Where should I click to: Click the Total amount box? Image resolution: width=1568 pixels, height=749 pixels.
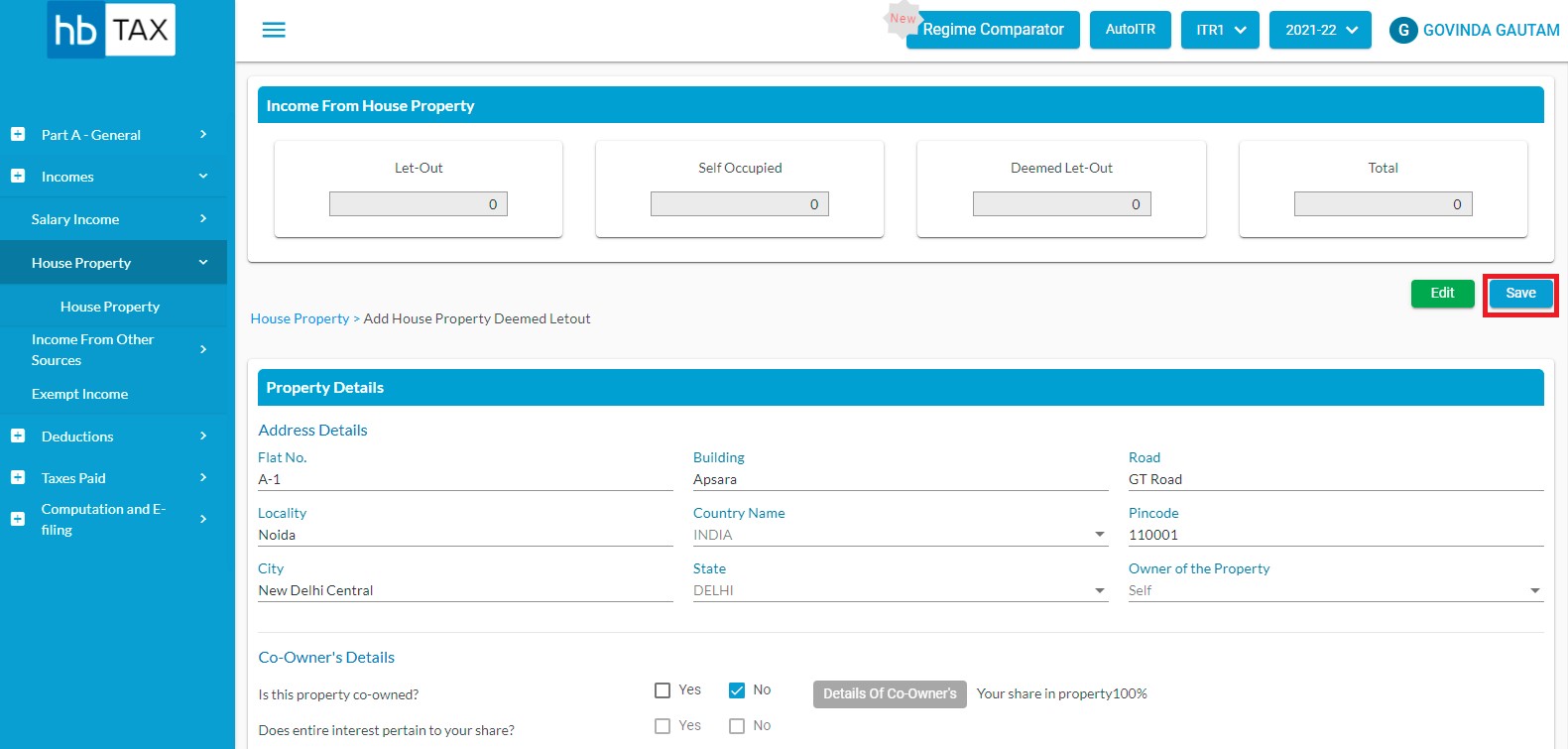1383,203
